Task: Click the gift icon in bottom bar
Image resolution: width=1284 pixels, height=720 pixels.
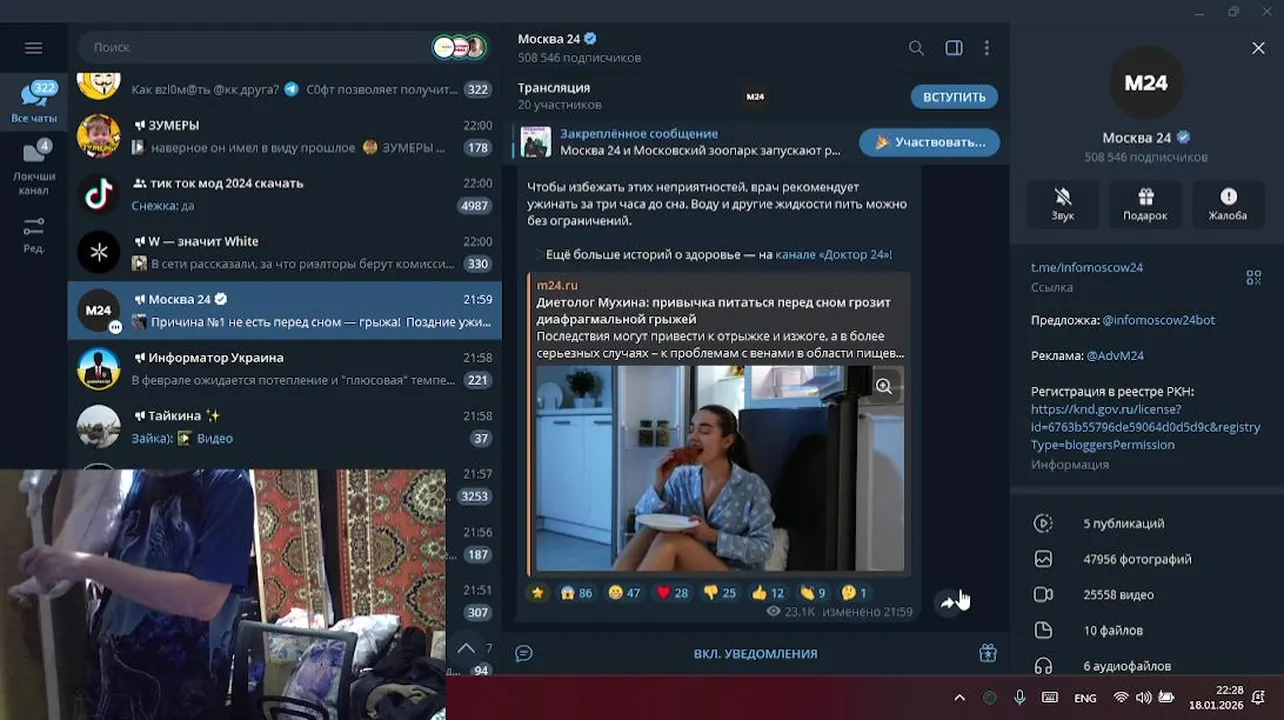Action: (988, 653)
